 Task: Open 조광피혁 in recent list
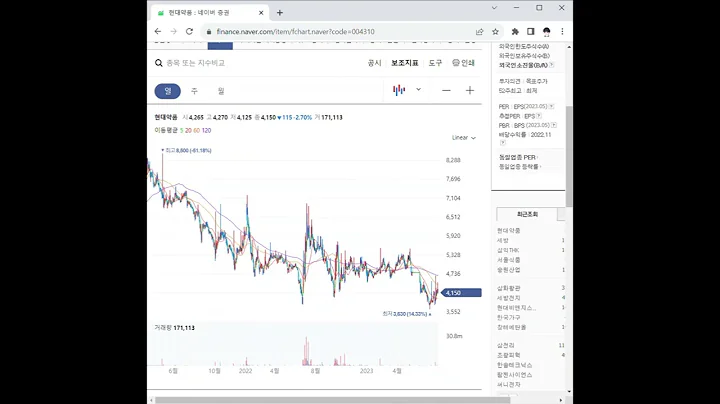point(509,355)
